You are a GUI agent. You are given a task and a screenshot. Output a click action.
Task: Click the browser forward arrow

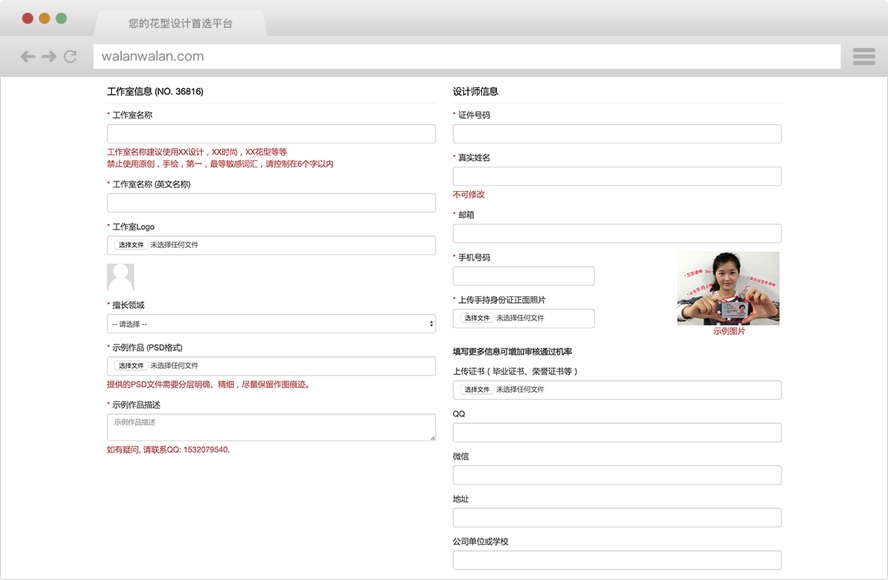(49, 57)
